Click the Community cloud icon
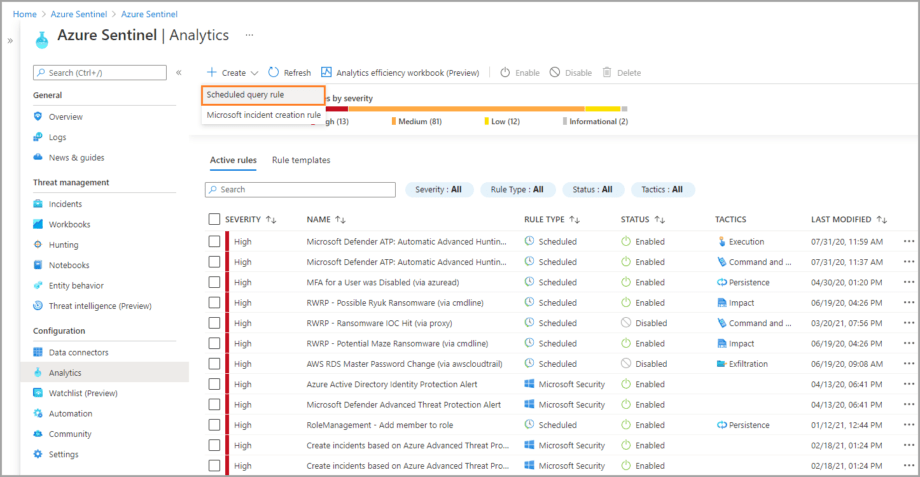920x477 pixels. pos(38,434)
